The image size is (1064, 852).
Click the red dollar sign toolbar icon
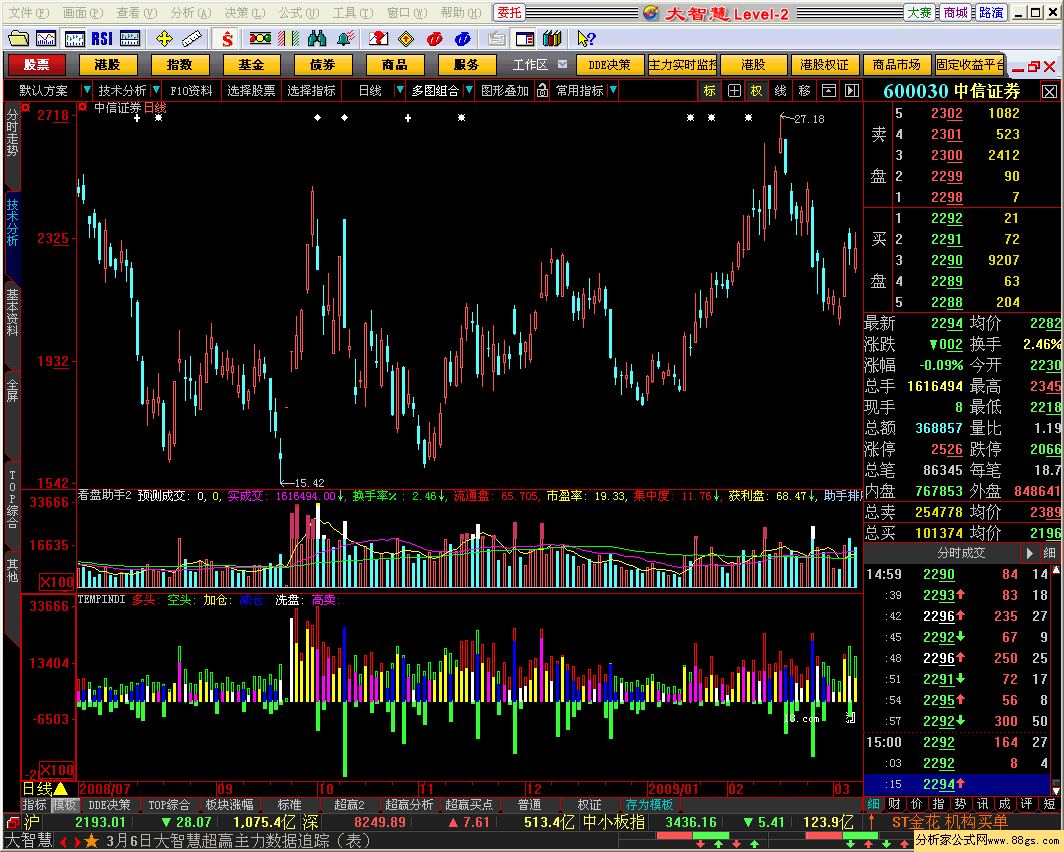[x=227, y=39]
